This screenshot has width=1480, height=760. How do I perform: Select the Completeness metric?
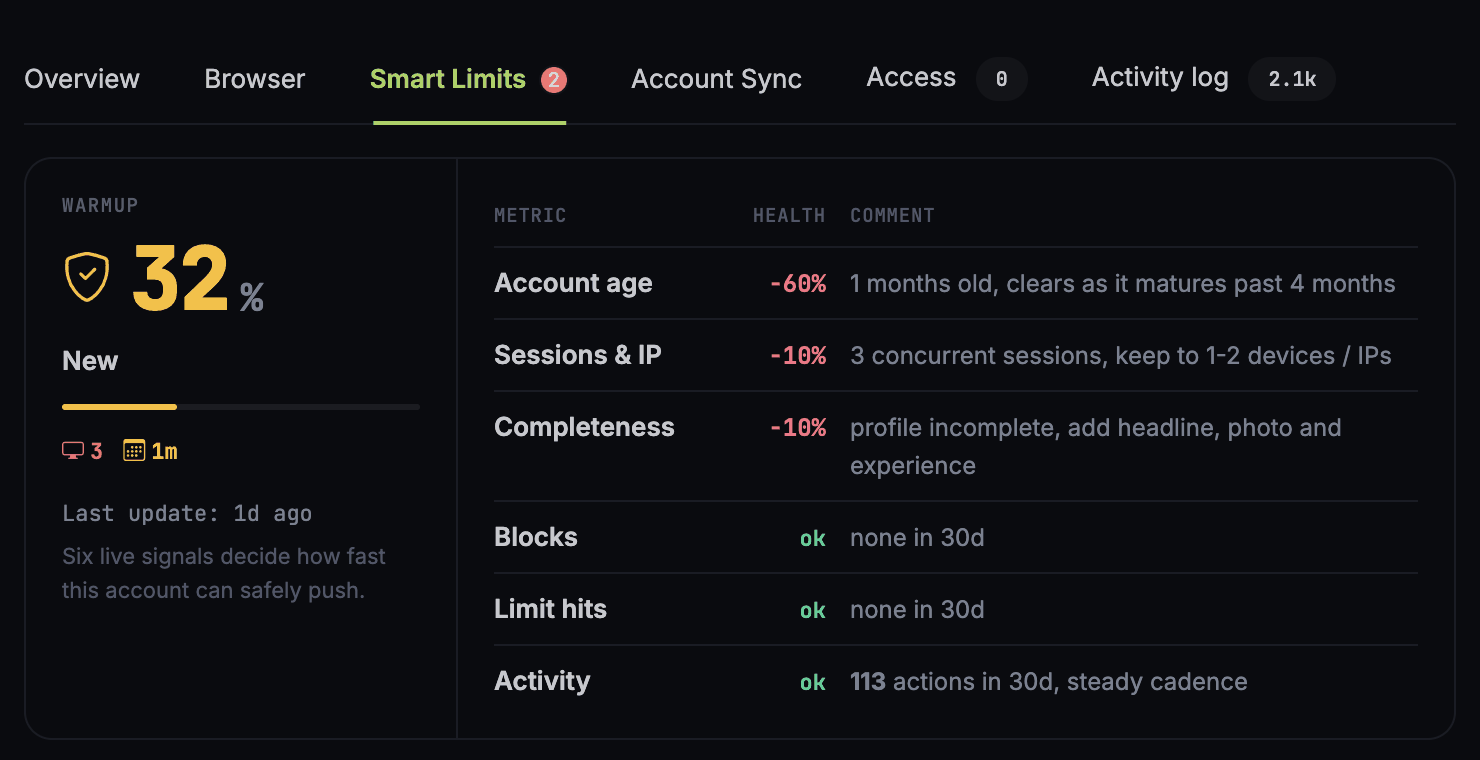pyautogui.click(x=956, y=447)
